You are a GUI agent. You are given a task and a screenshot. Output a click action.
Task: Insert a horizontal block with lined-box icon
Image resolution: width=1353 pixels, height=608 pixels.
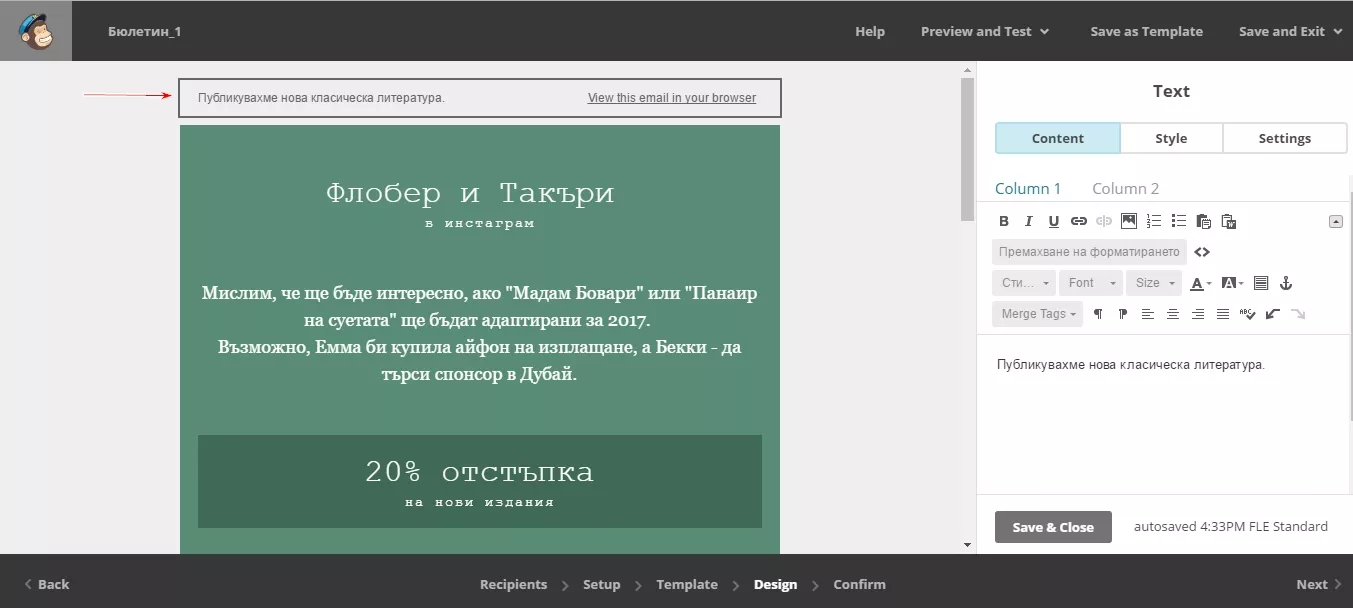click(x=1261, y=283)
